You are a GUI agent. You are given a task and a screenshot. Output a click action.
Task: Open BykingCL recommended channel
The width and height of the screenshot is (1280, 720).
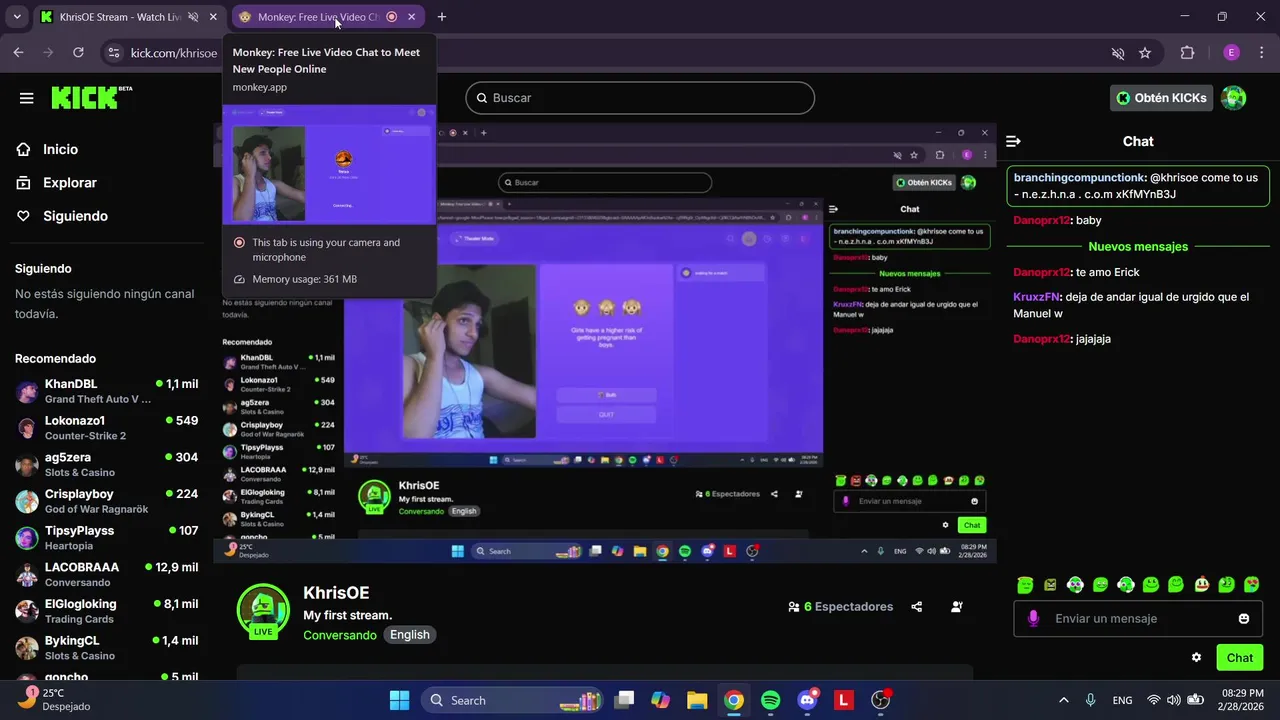point(106,648)
